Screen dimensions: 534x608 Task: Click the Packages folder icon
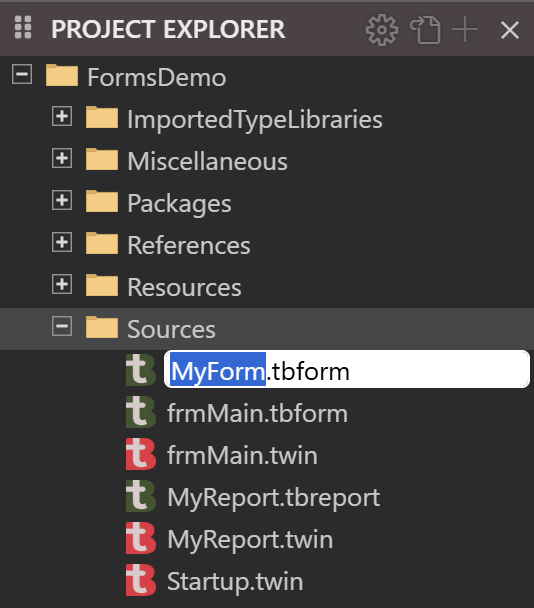[x=102, y=201]
